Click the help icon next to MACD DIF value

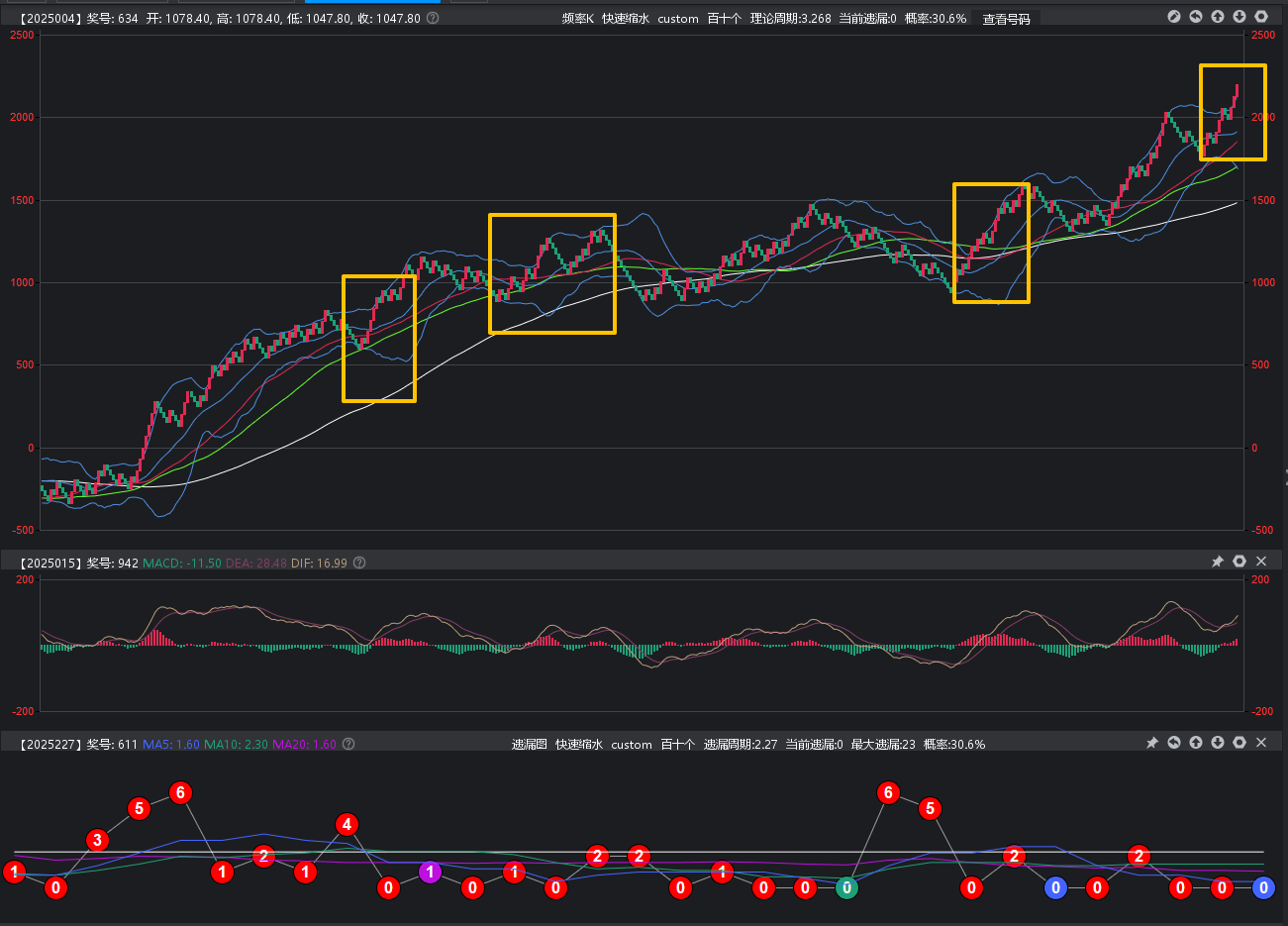click(359, 563)
